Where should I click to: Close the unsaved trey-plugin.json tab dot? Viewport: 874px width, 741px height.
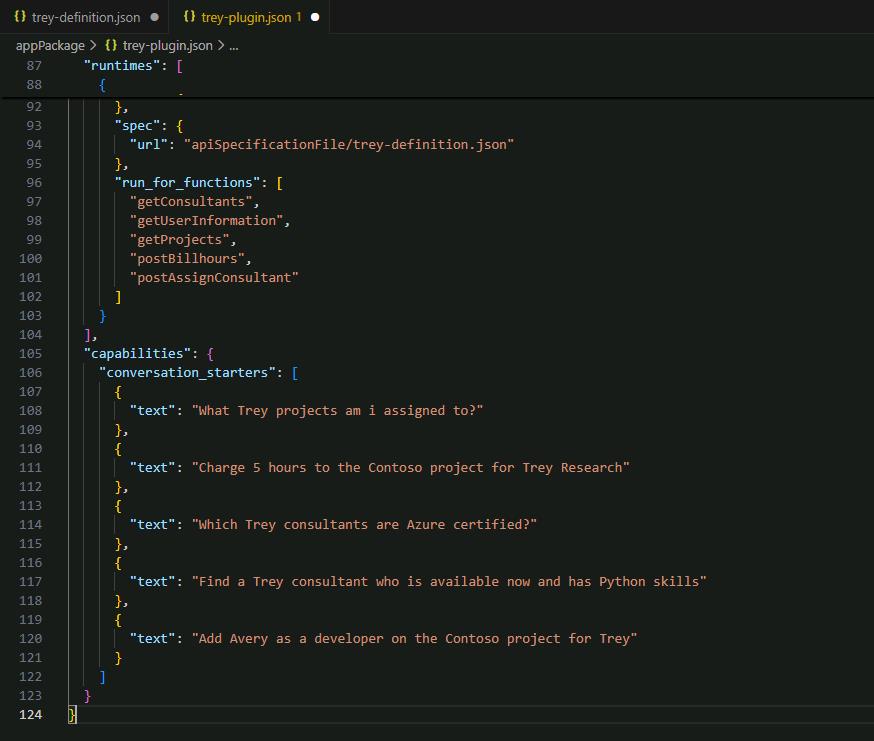315,17
